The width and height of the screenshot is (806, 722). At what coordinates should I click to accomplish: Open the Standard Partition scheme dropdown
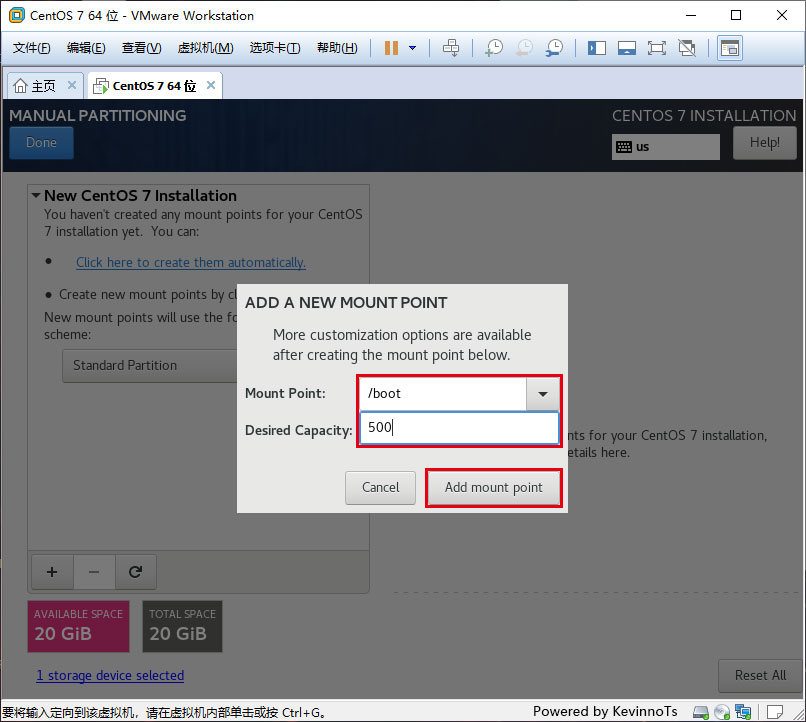tap(150, 365)
